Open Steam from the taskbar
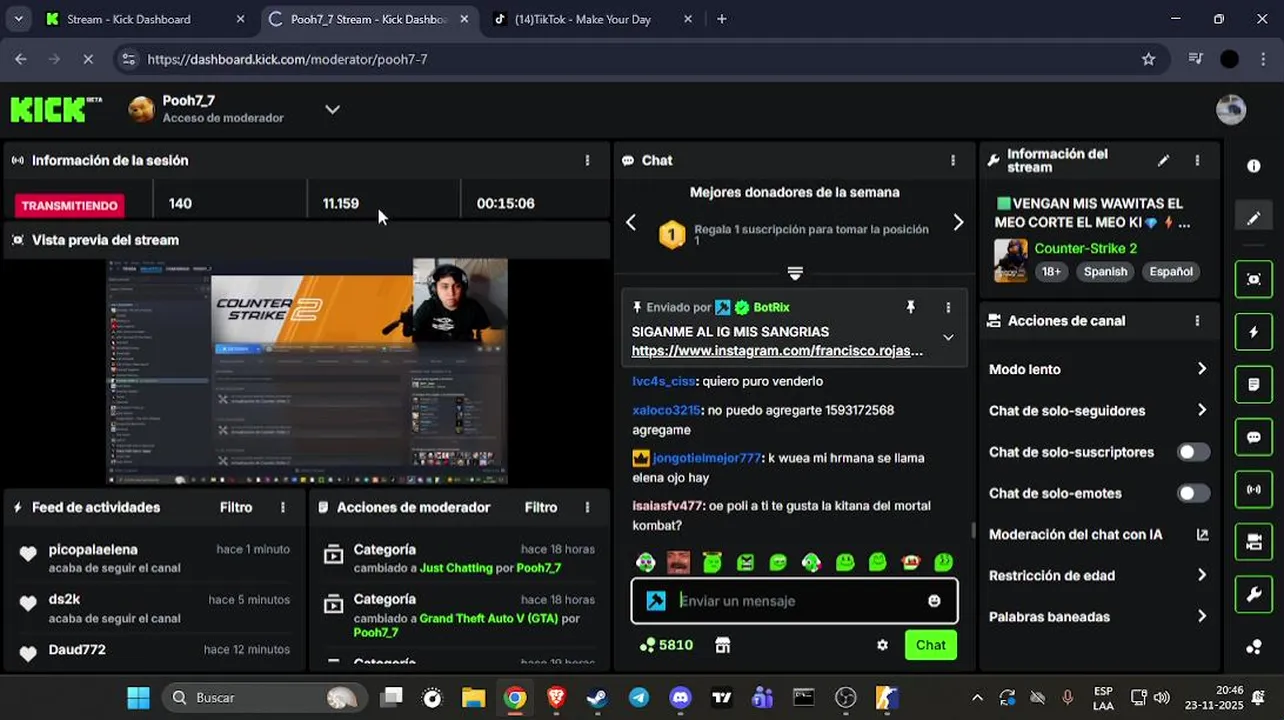Viewport: 1284px width, 720px height. (x=597, y=697)
